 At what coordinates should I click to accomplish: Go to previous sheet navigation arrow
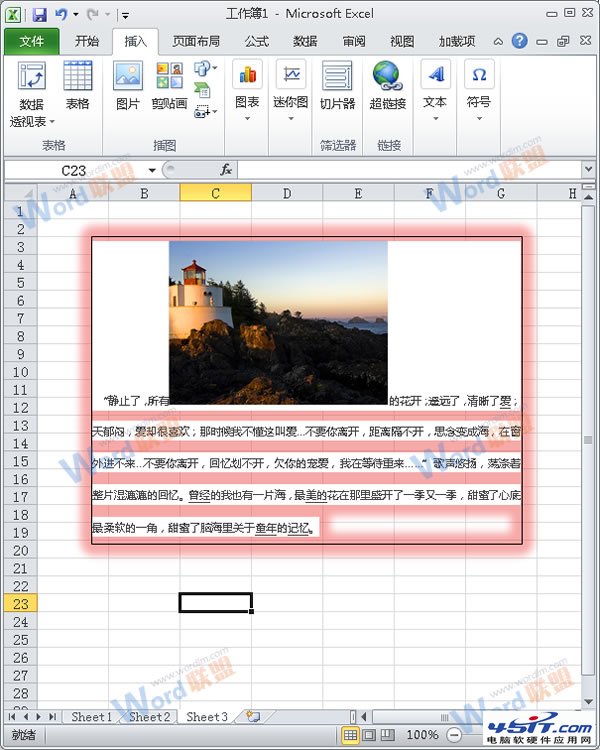click(x=25, y=717)
